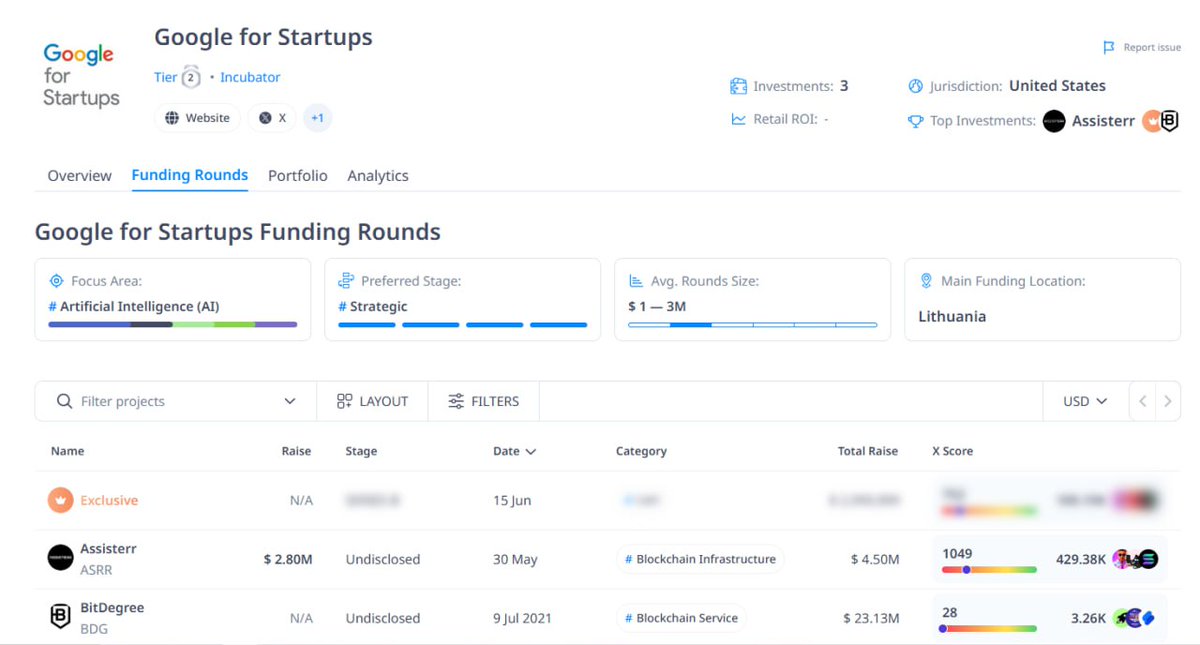Switch to the Overview tab
Image resolution: width=1200 pixels, height=645 pixels.
(x=80, y=175)
